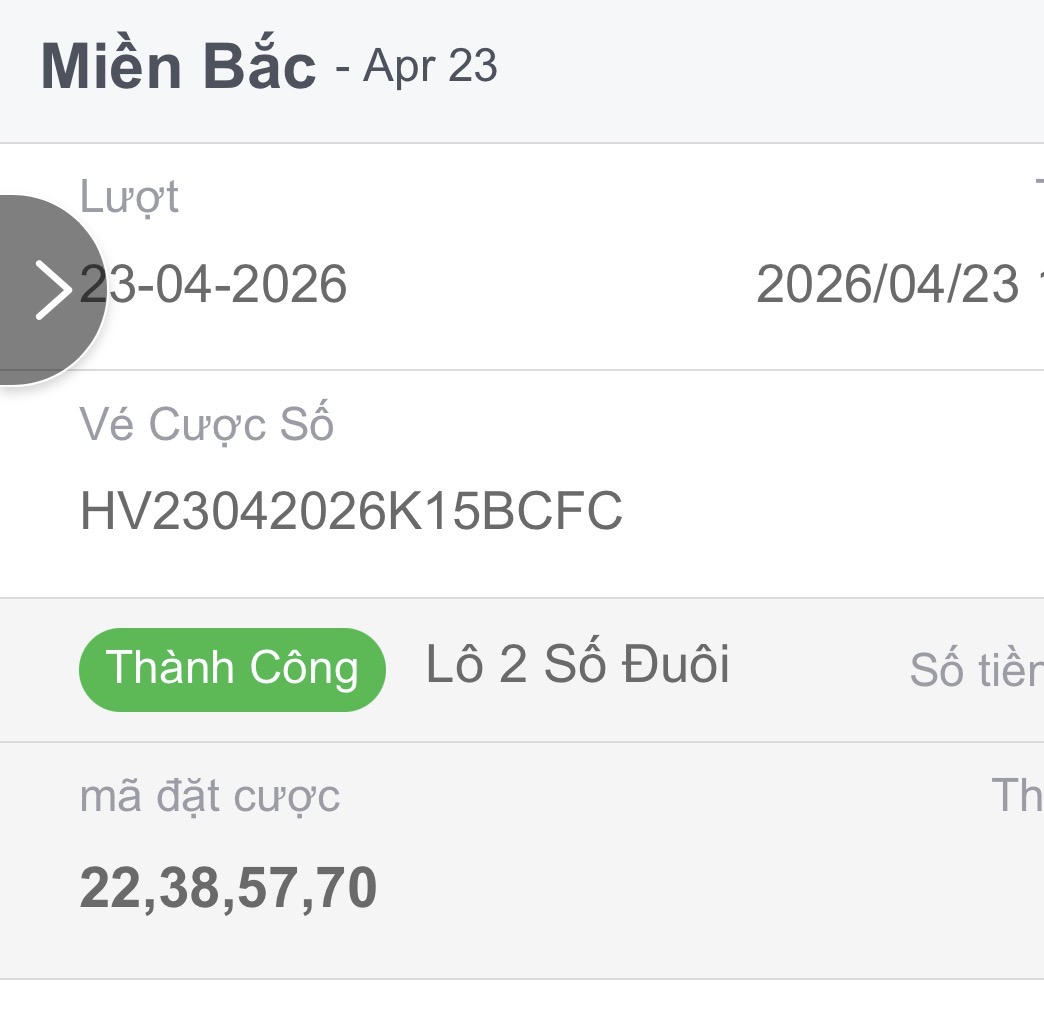Click the green Thành Công status badge
Viewport: 1044px width, 1021px height.
tap(232, 669)
